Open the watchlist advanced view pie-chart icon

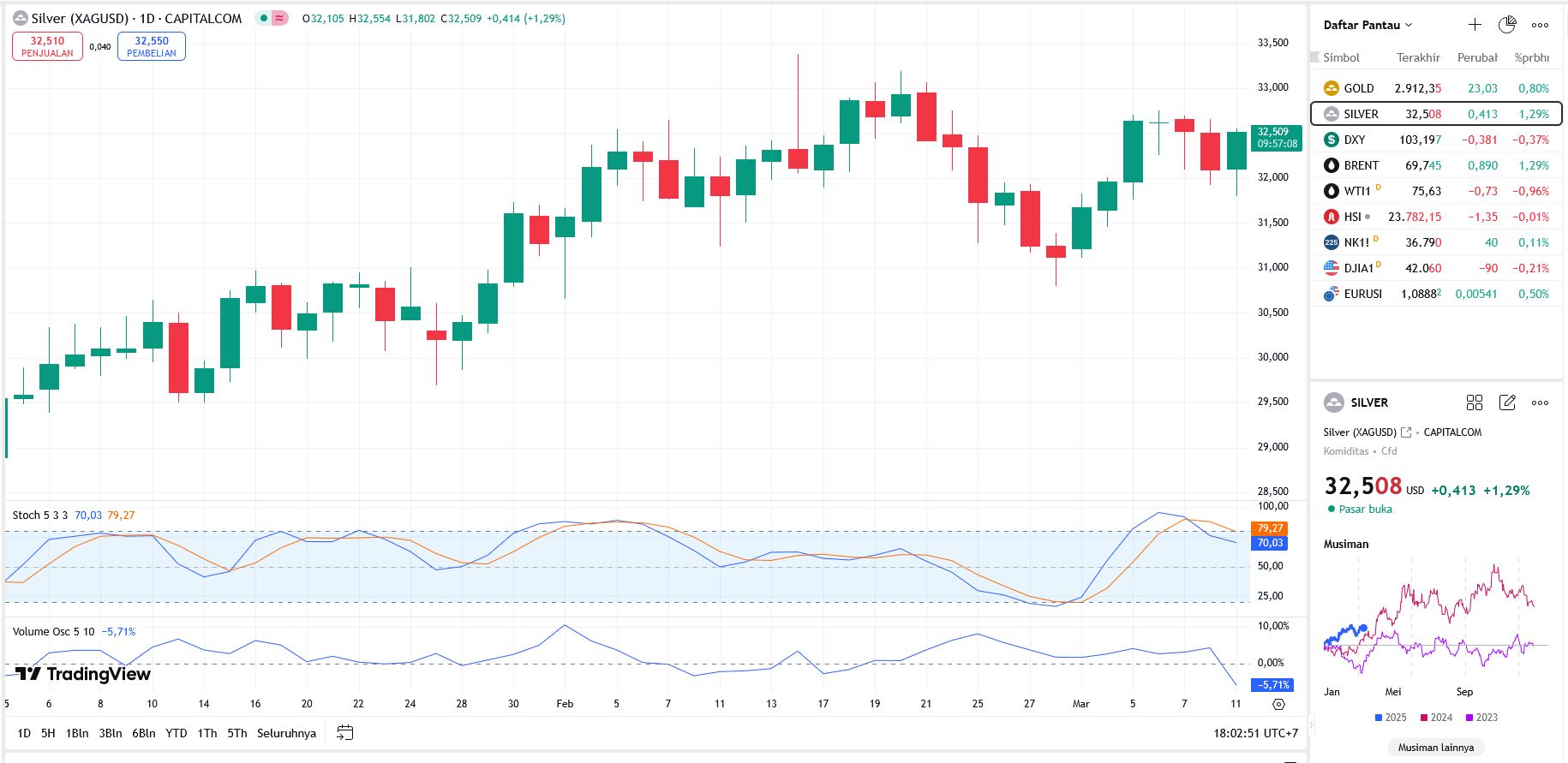pos(1507,25)
